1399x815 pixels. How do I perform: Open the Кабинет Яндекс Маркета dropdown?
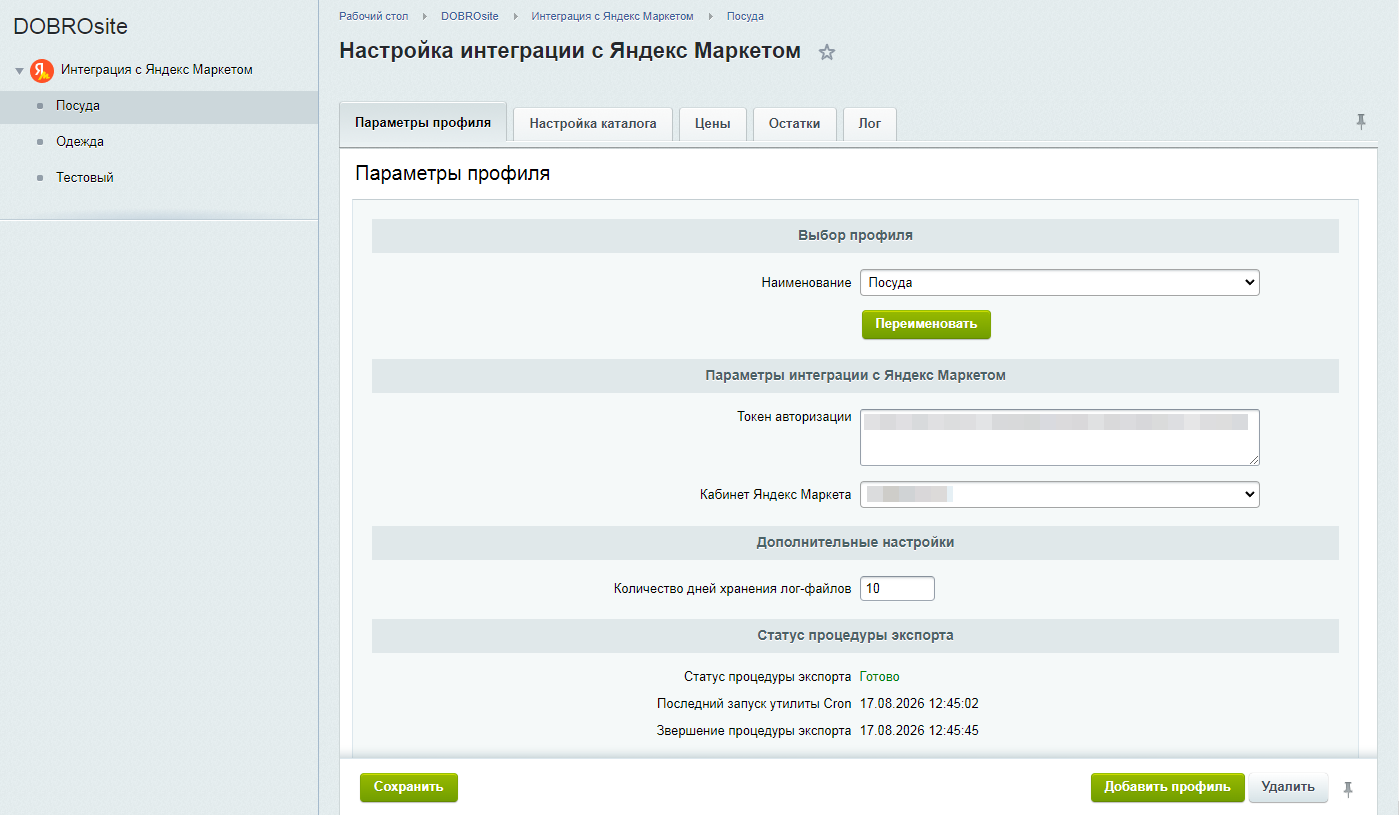tap(1059, 494)
